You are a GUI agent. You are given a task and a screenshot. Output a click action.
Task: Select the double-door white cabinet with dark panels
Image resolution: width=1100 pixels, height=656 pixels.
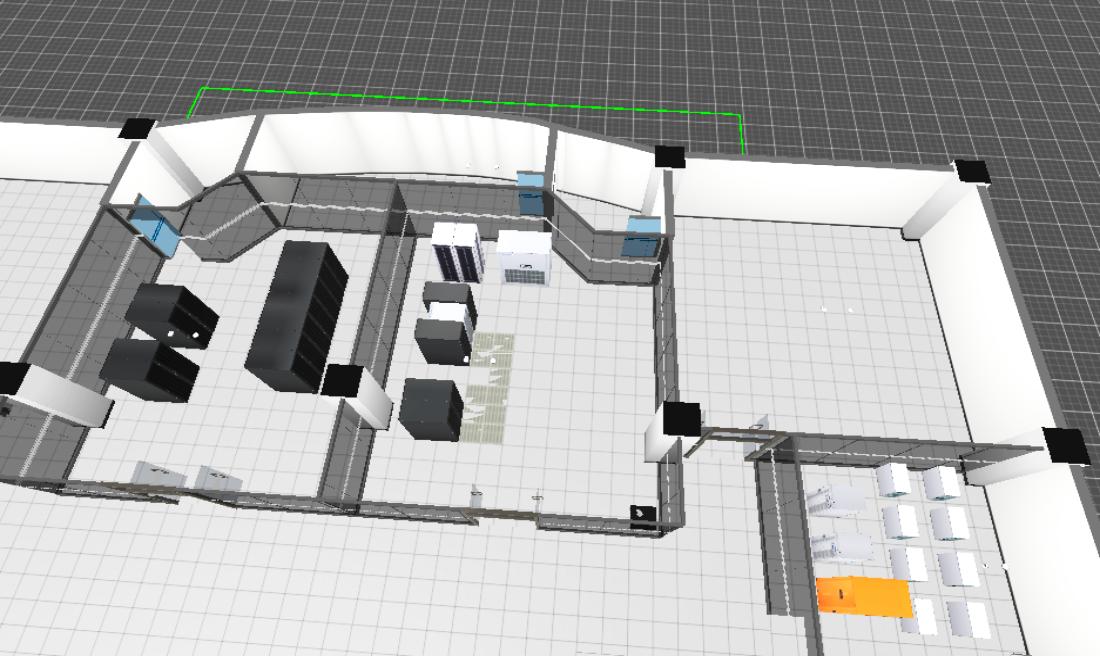[x=457, y=251]
